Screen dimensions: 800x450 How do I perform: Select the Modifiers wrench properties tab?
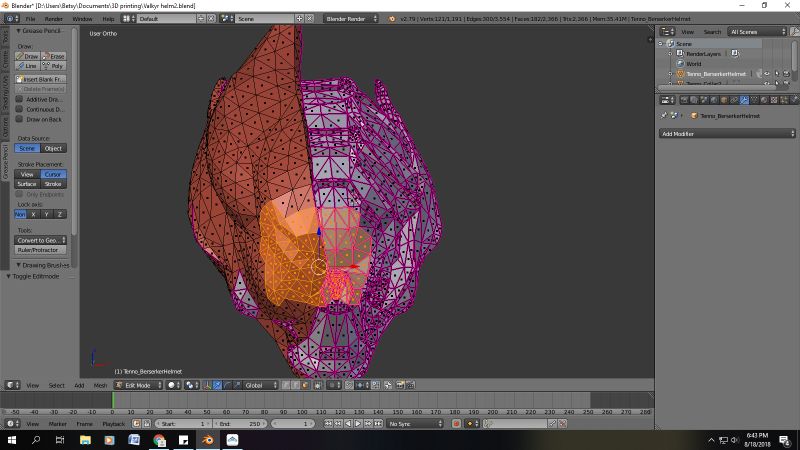point(744,100)
